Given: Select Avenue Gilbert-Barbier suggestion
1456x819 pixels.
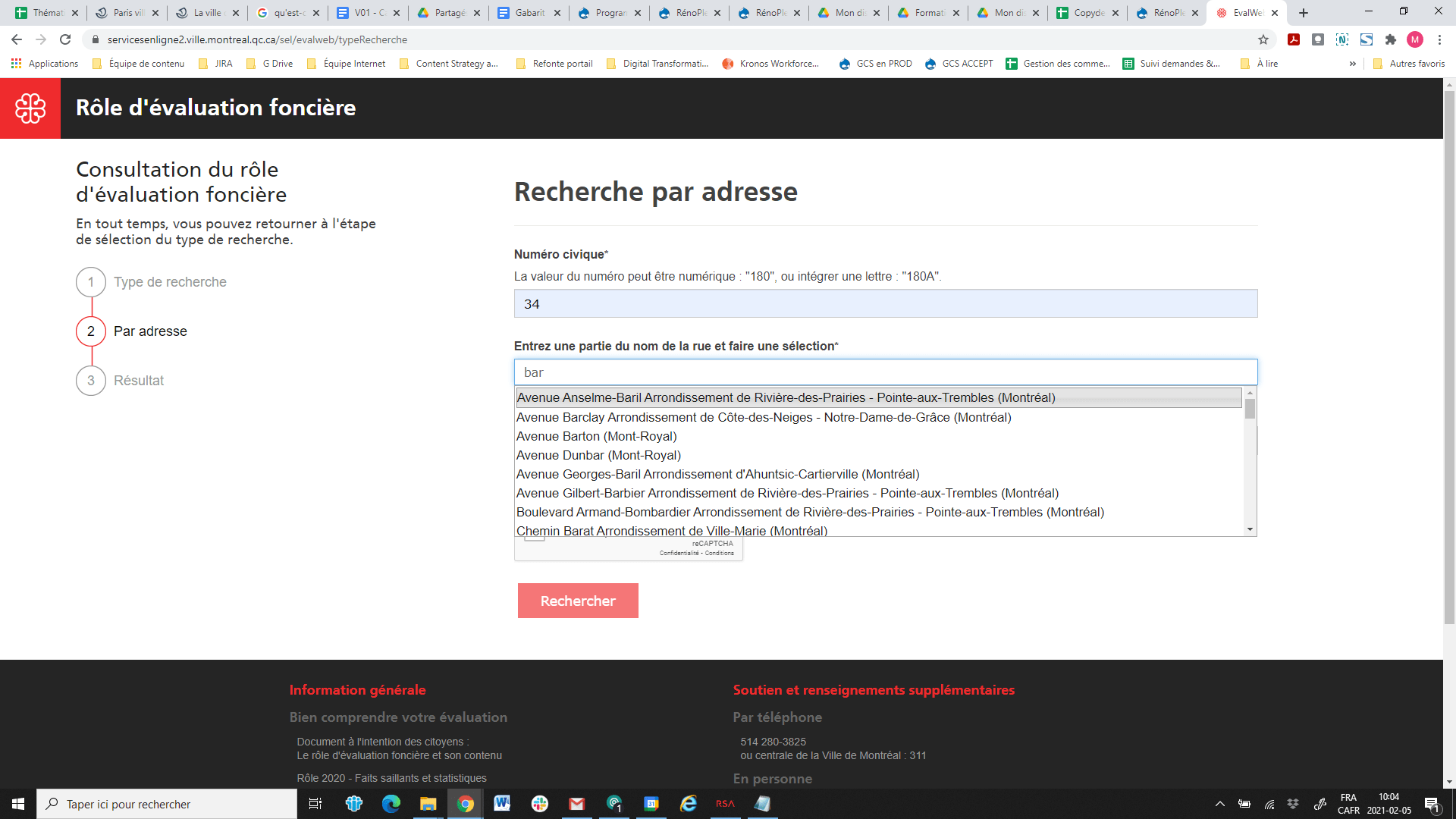Looking at the screenshot, I should coord(878,493).
